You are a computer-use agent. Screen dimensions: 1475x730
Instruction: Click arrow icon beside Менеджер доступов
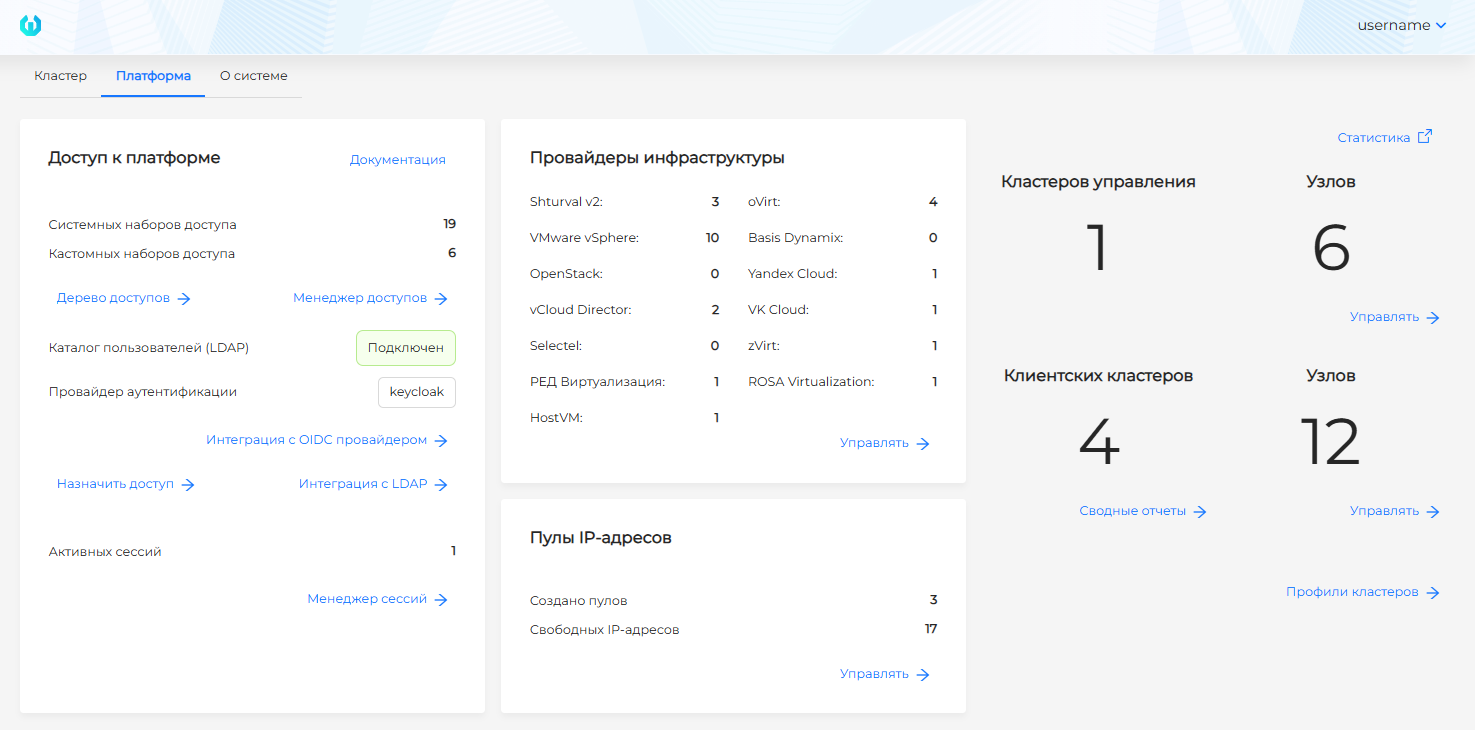tap(441, 299)
